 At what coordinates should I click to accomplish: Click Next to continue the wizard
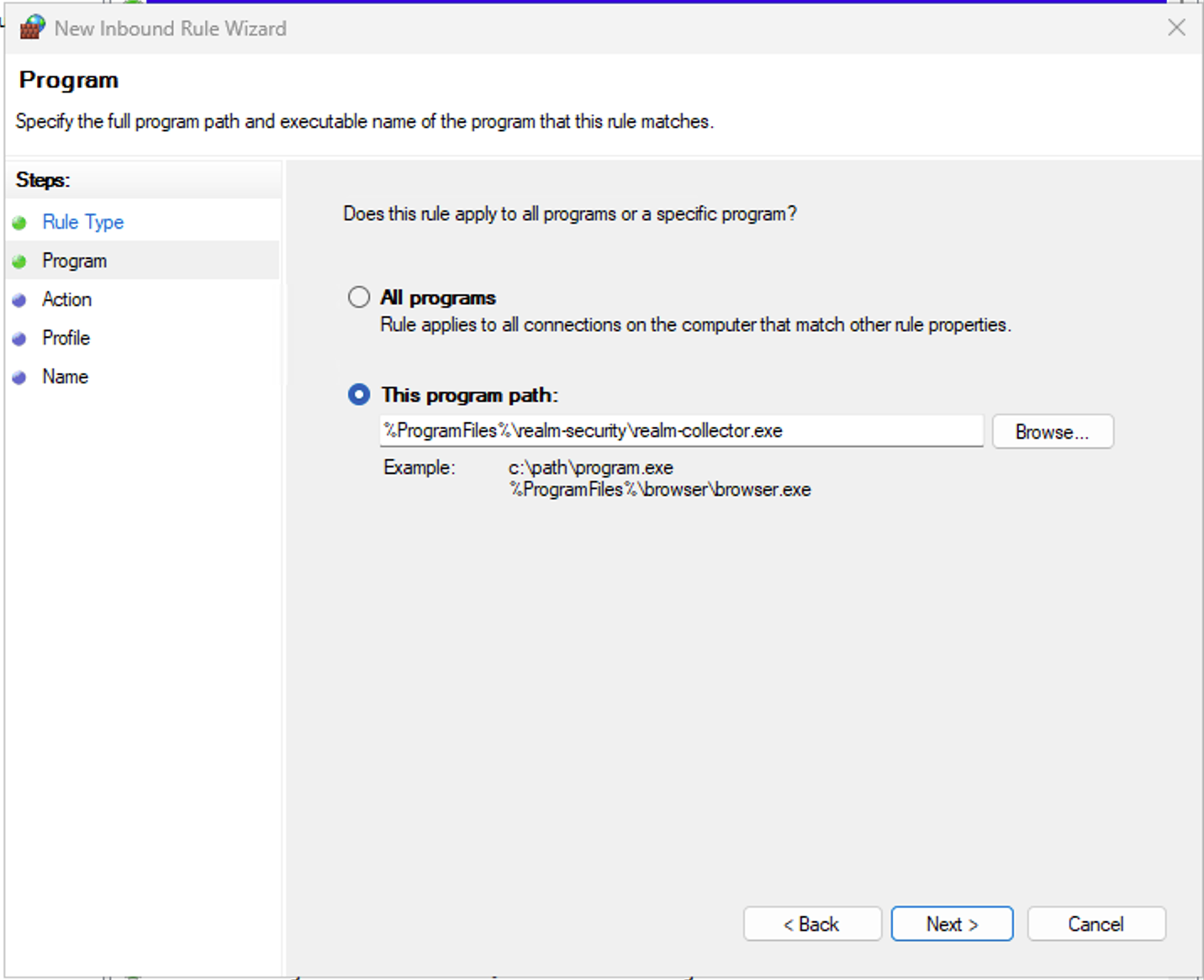click(x=951, y=924)
